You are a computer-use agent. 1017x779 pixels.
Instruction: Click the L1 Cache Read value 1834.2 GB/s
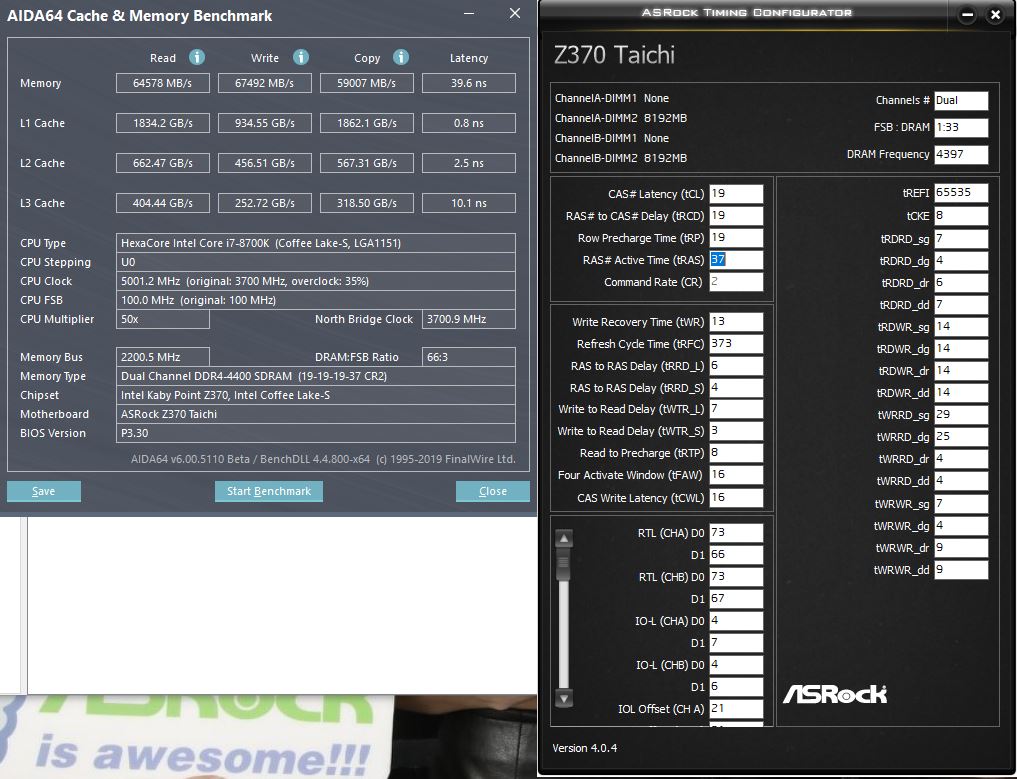click(163, 123)
